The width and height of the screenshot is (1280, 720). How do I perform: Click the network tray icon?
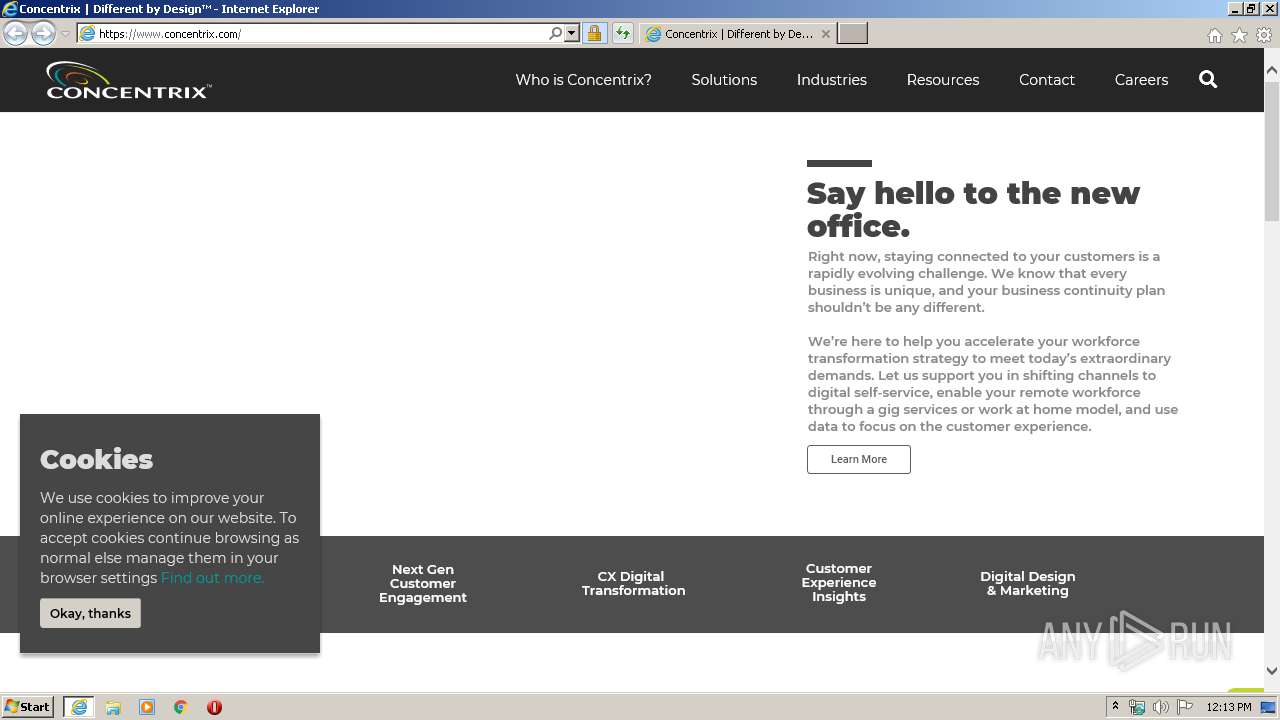tap(1137, 707)
